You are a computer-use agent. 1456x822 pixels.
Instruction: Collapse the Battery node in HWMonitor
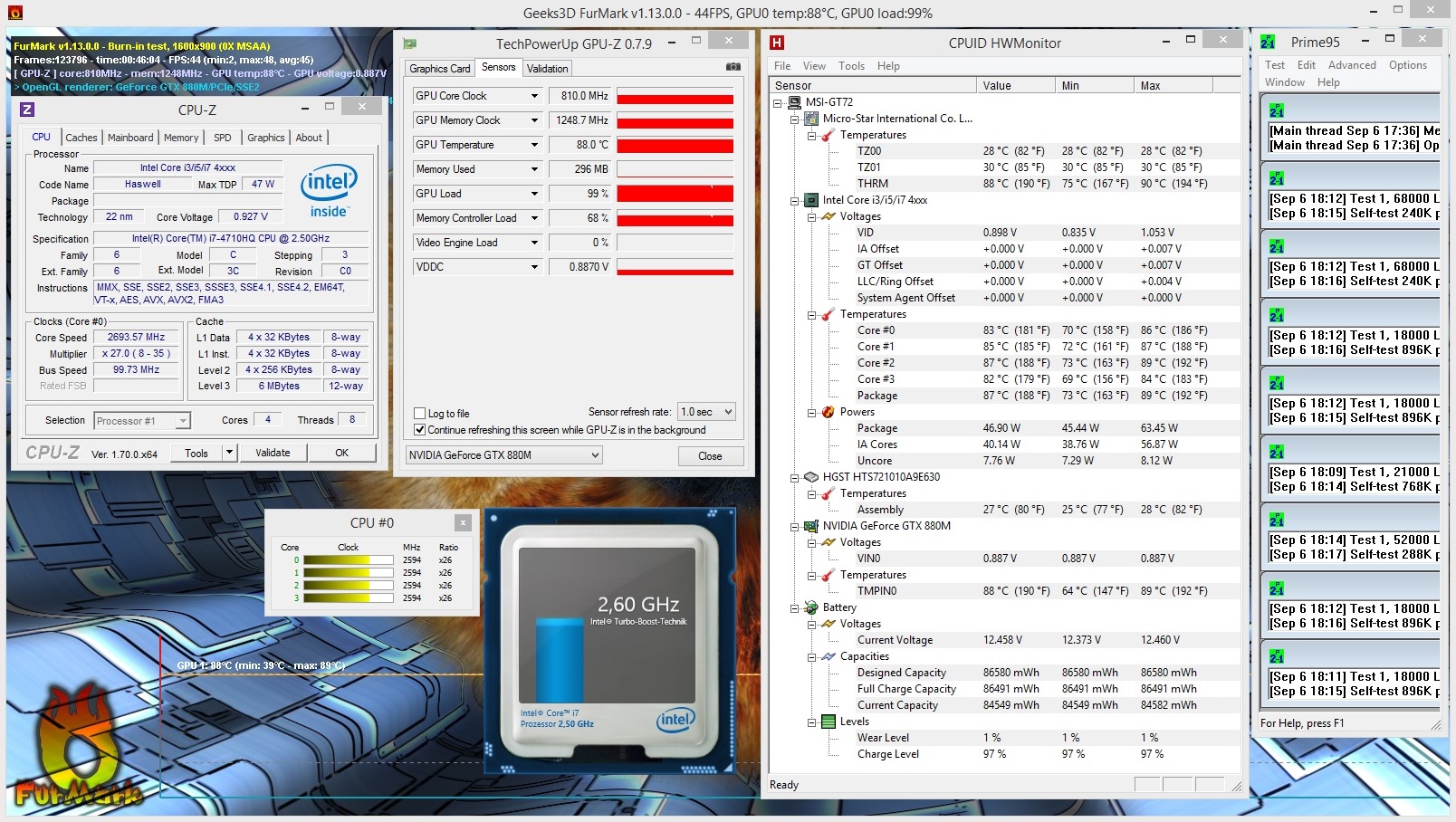(x=794, y=607)
